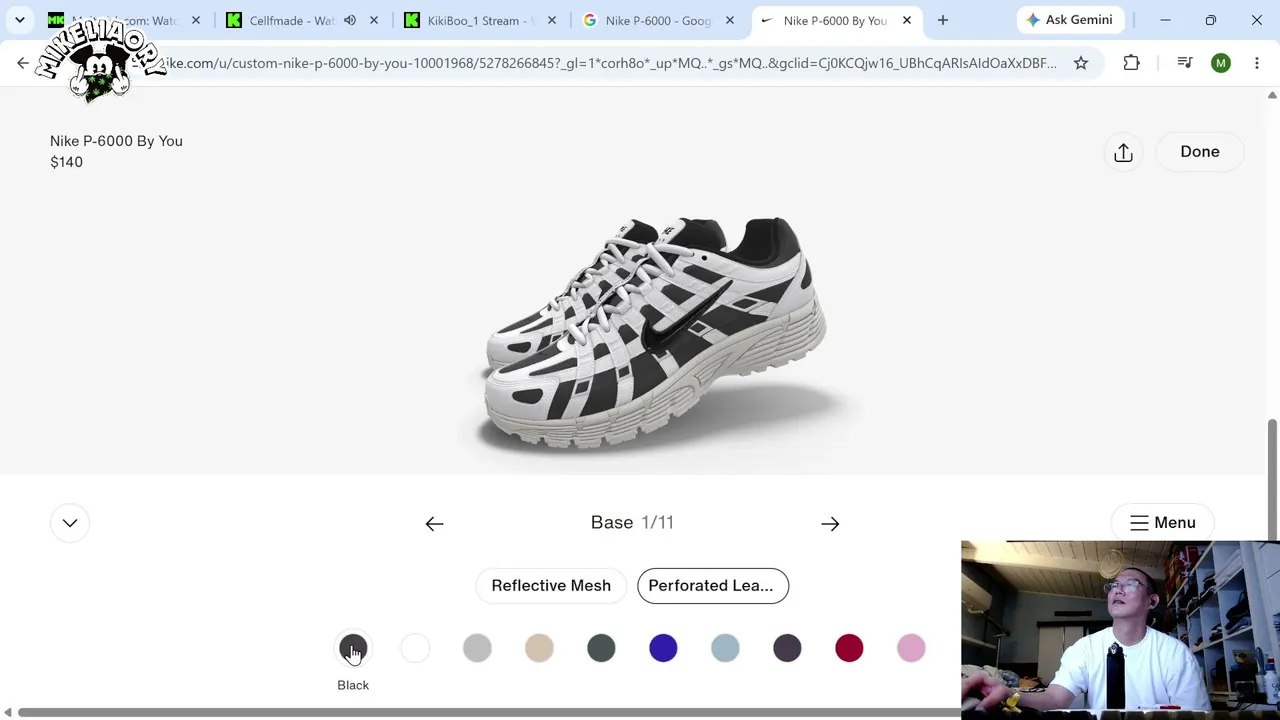The width and height of the screenshot is (1280, 720).
Task: Choose the Black color swatch
Action: [353, 649]
